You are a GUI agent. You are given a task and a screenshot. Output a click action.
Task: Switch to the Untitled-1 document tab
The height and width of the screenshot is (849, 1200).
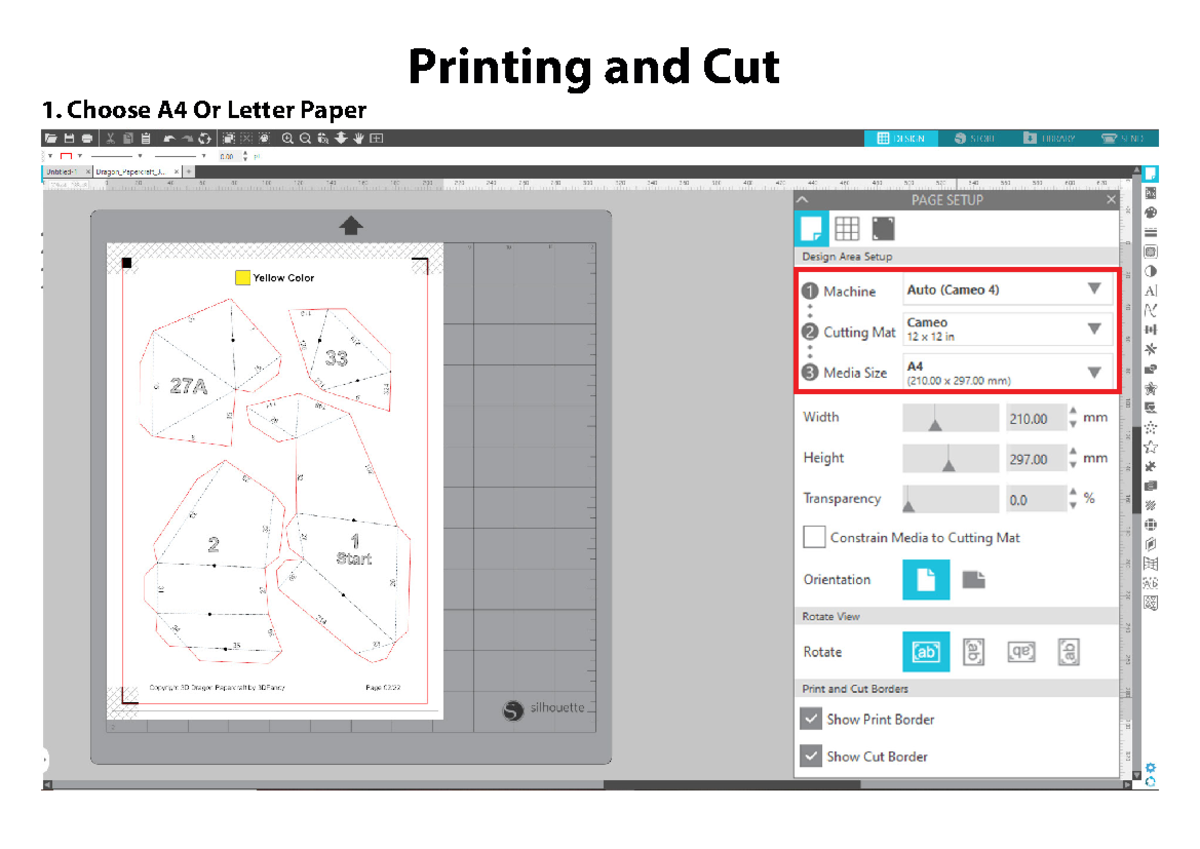pos(63,172)
